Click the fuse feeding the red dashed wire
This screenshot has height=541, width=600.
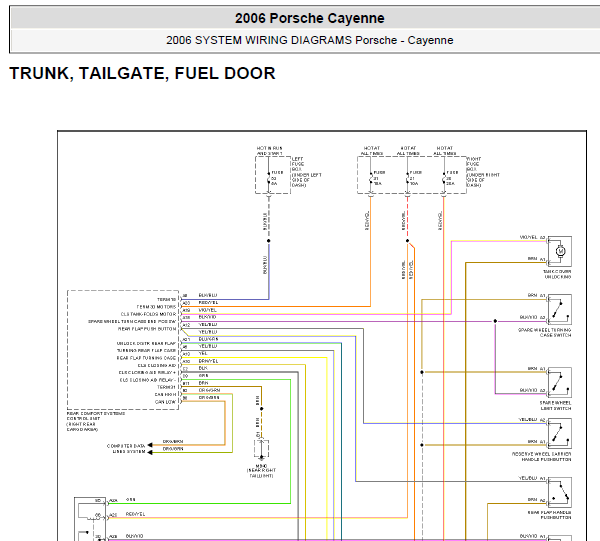[408, 178]
